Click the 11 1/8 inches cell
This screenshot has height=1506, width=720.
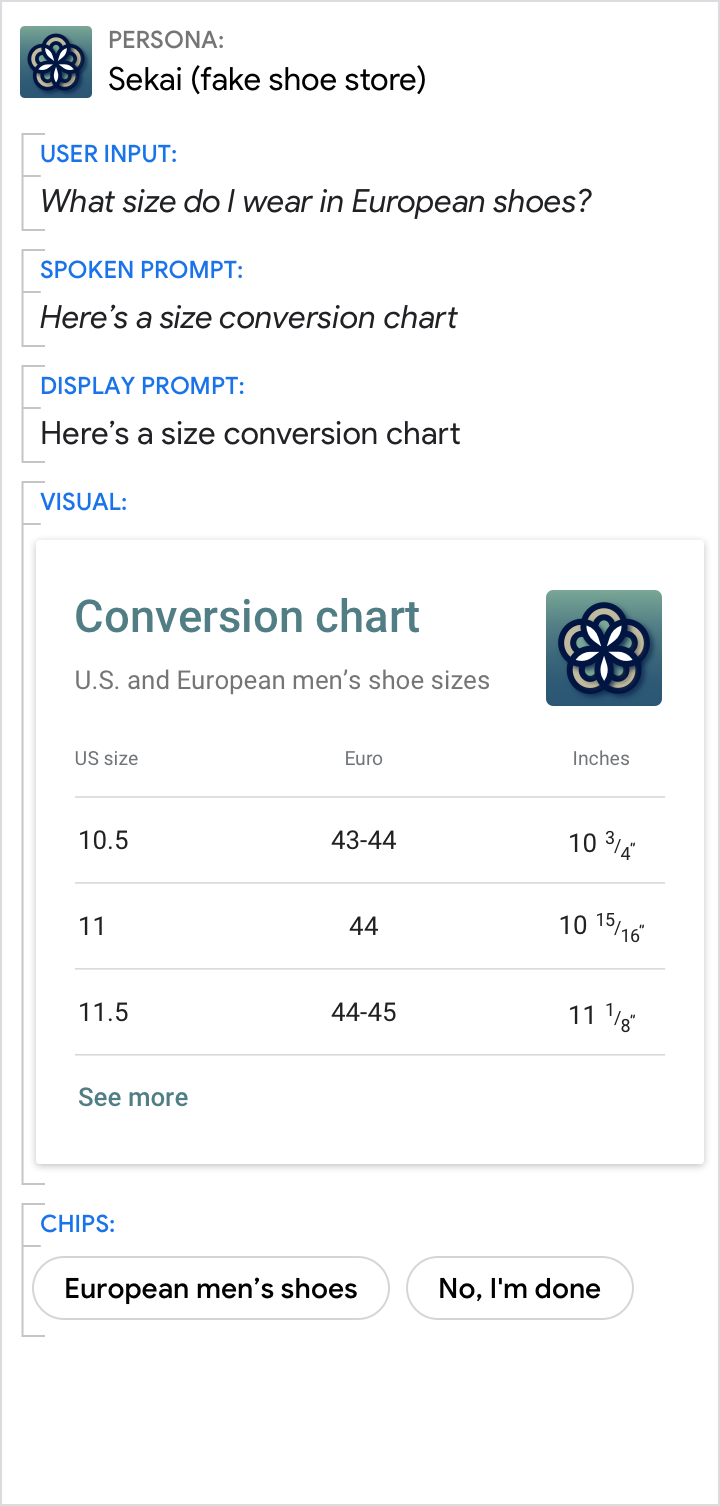601,1016
